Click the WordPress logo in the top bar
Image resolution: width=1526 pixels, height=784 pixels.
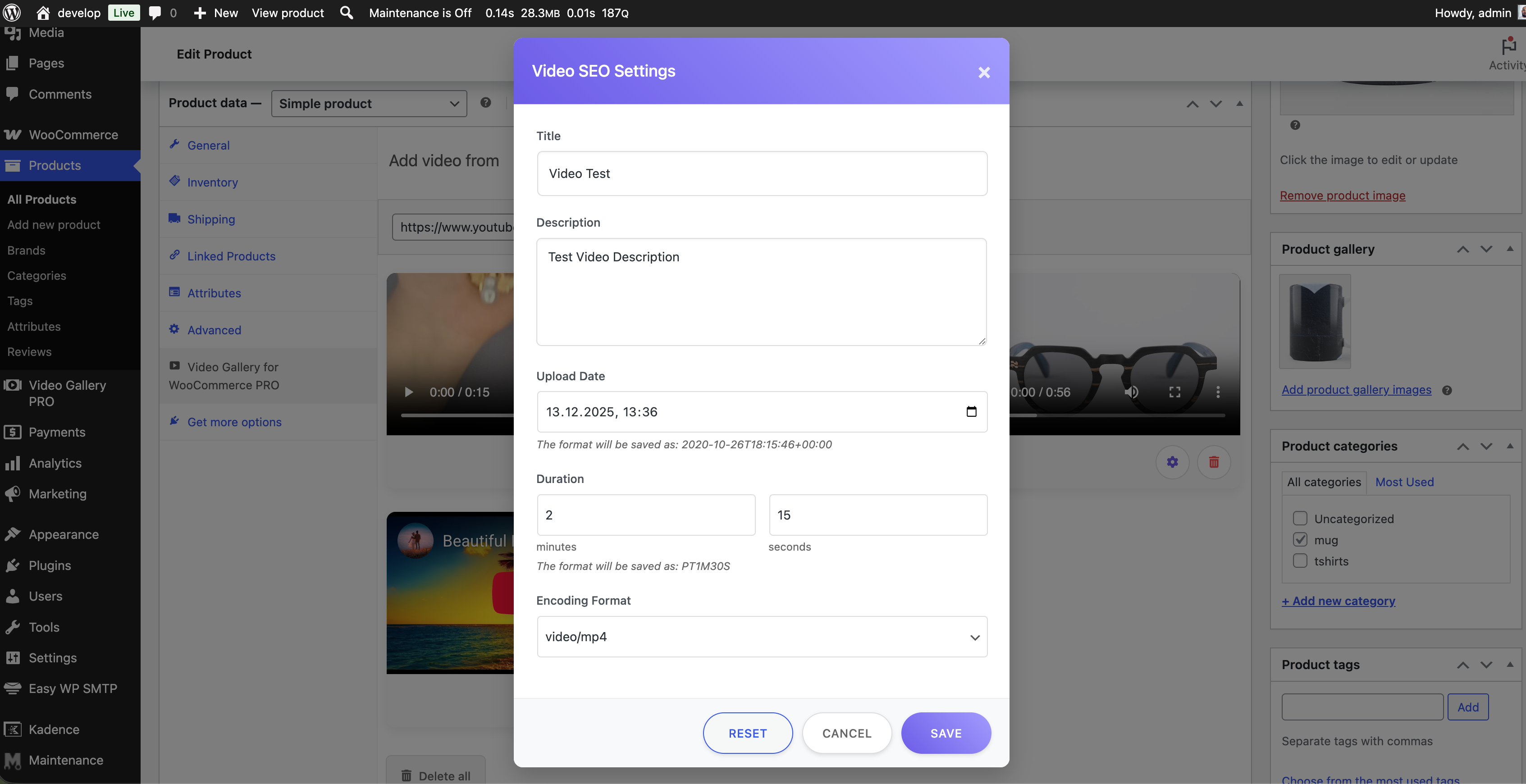tap(12, 13)
